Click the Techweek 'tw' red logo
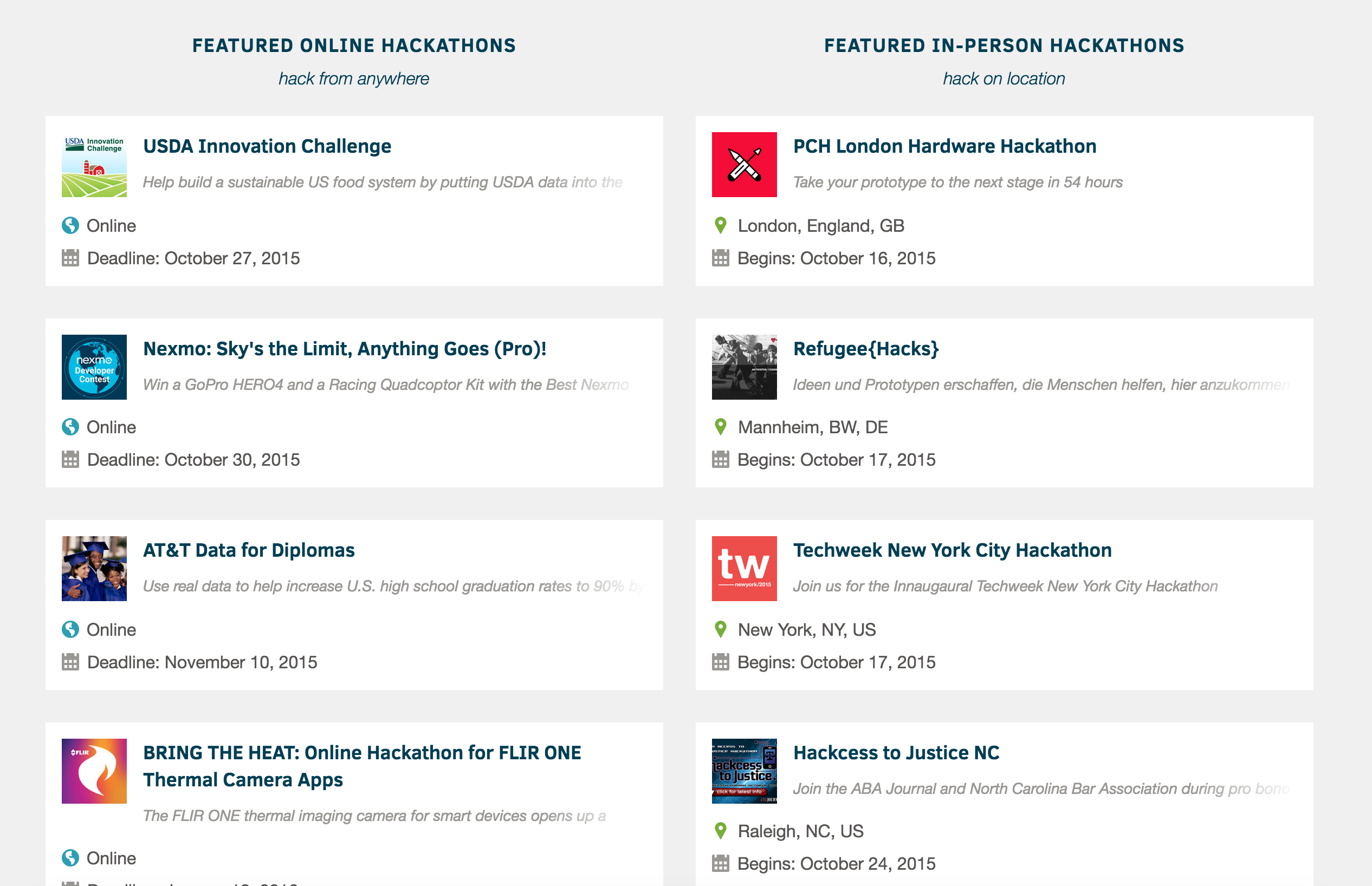 click(x=744, y=569)
